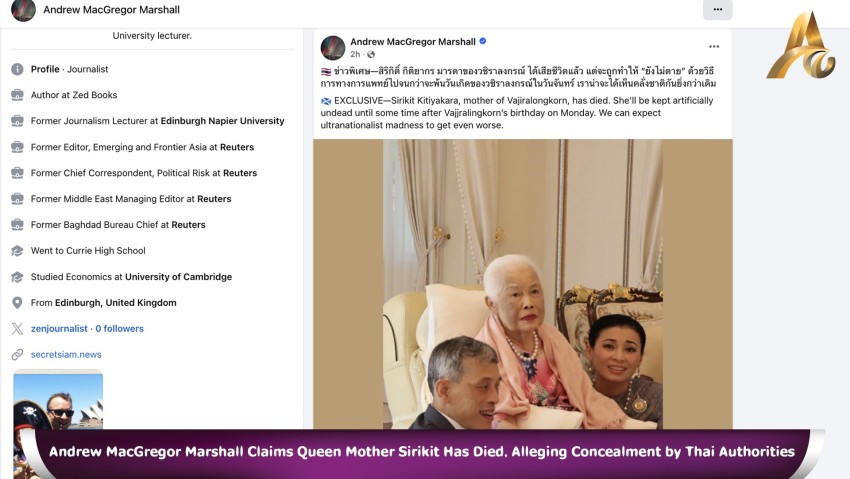Click the post's 2h timestamp
The image size is (850, 479).
[x=354, y=54]
